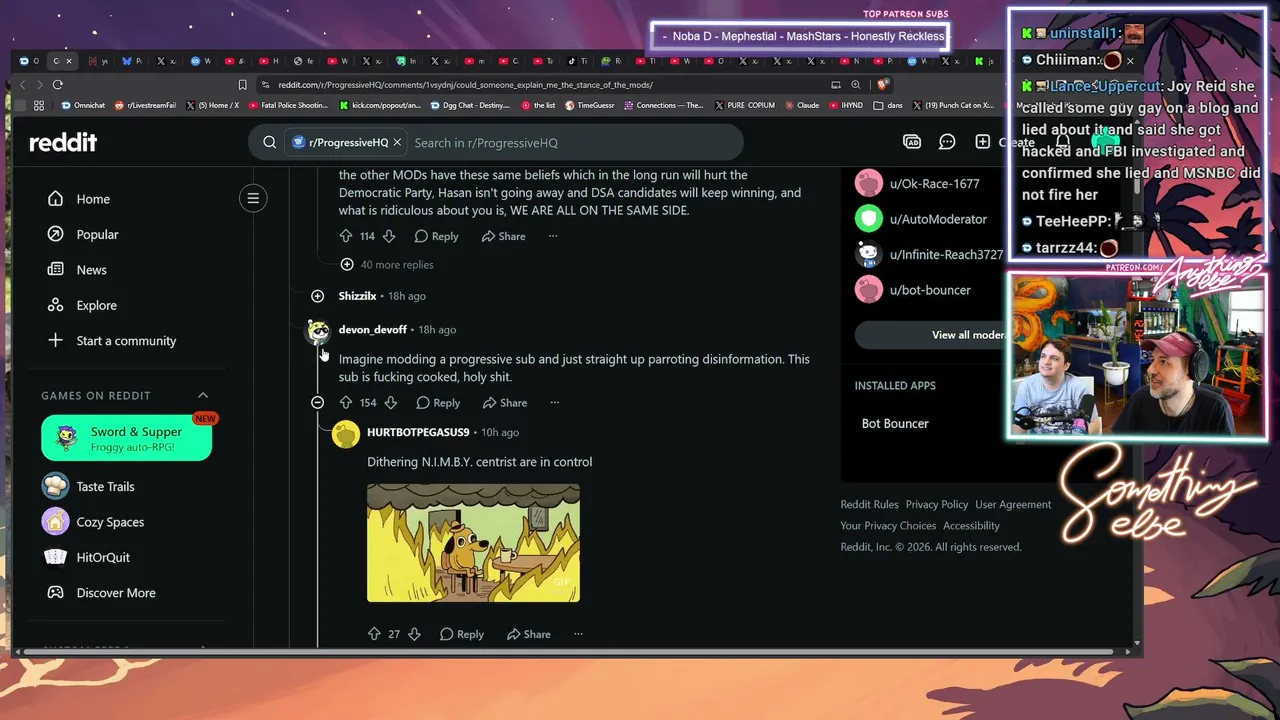
Task: Open devon_devoff username link
Action: (373, 330)
